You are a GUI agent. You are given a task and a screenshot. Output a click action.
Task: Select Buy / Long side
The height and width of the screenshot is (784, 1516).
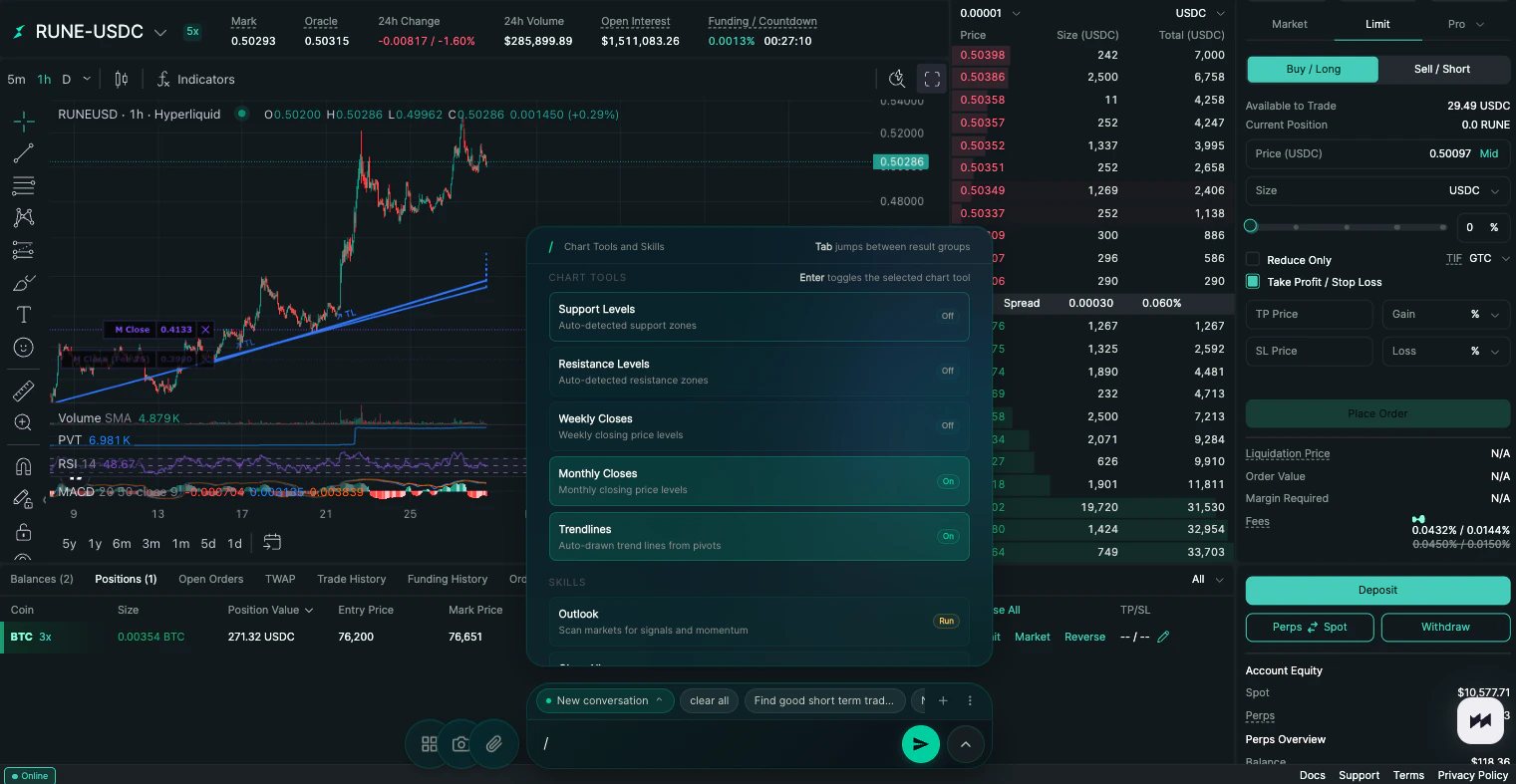click(x=1313, y=69)
